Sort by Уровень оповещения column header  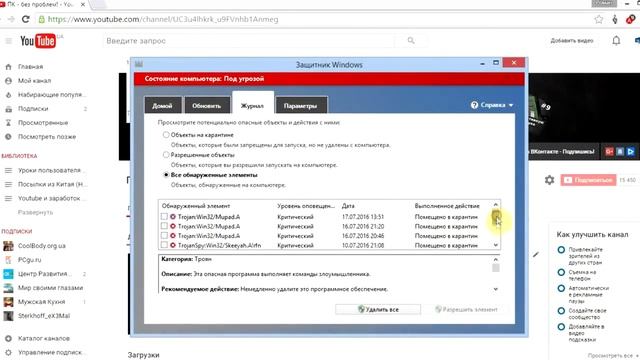[x=306, y=206]
